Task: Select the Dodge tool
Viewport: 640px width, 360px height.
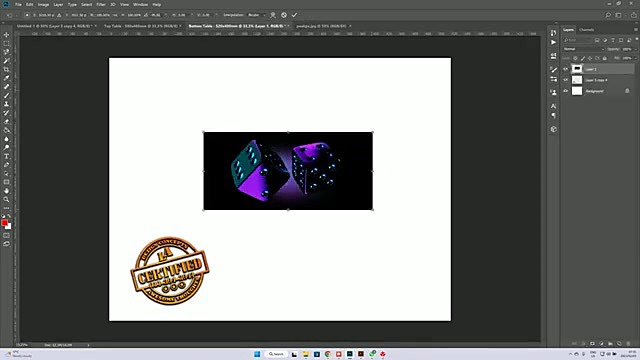Action: 6,147
